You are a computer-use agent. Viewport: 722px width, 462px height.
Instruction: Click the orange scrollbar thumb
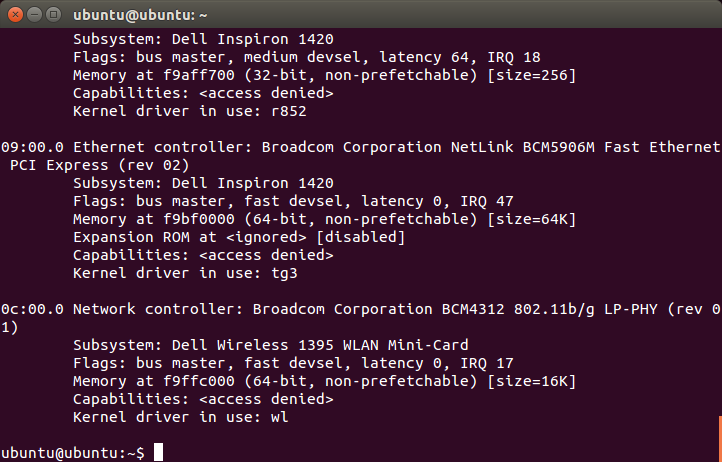(720, 439)
